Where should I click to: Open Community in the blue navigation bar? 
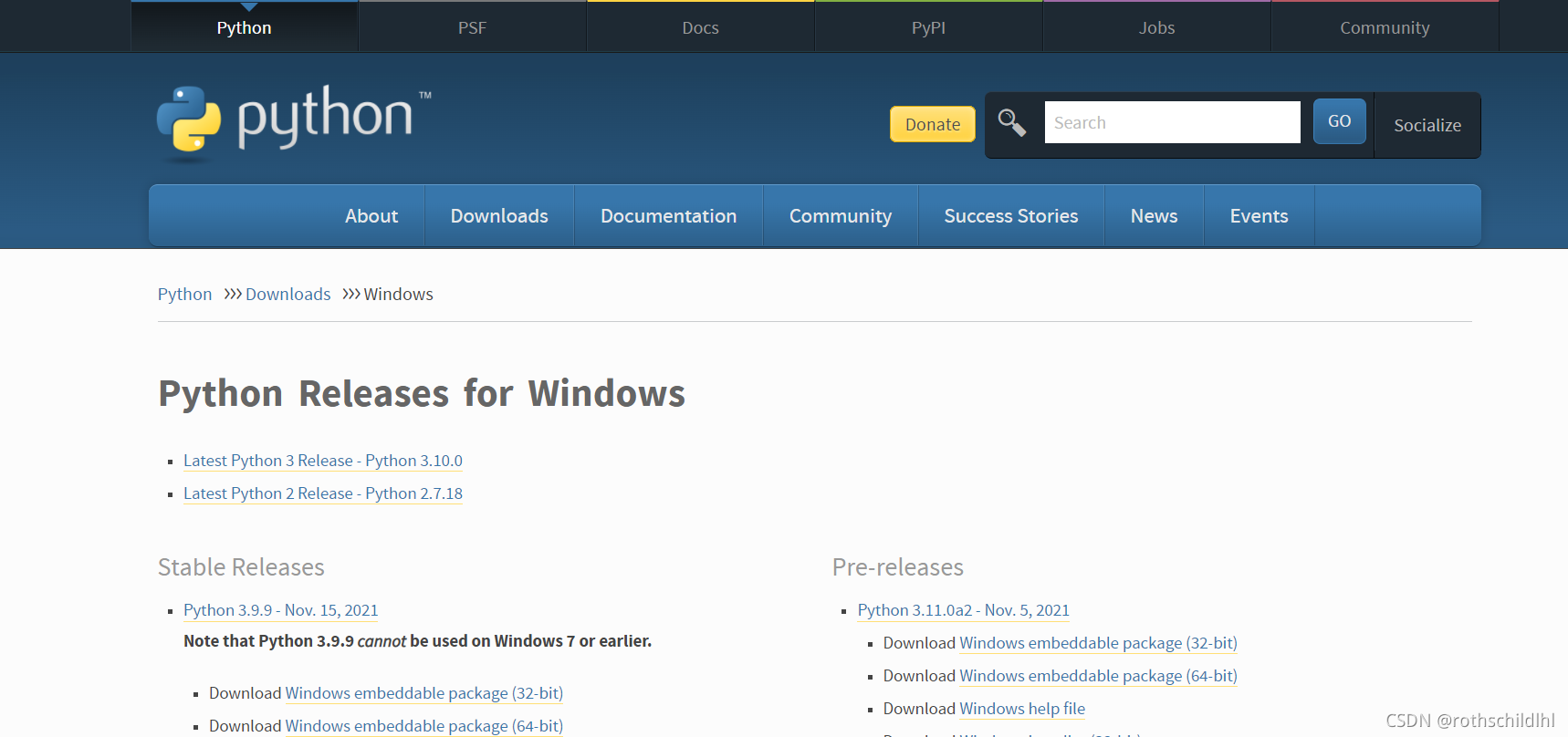[841, 216]
